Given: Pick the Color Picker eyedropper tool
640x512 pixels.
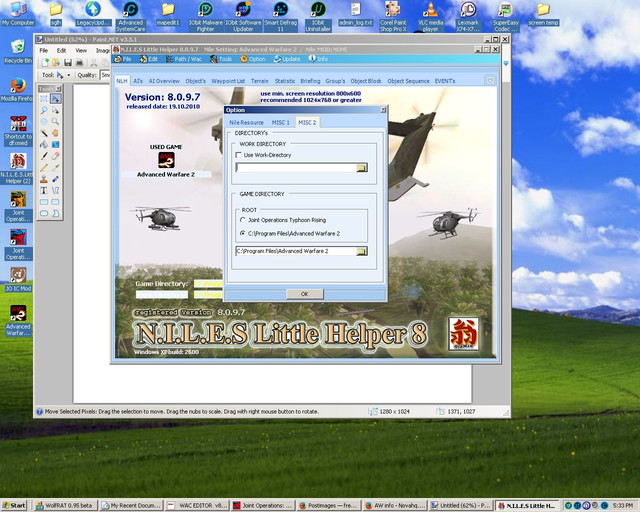Looking at the screenshot, I should pos(55,167).
